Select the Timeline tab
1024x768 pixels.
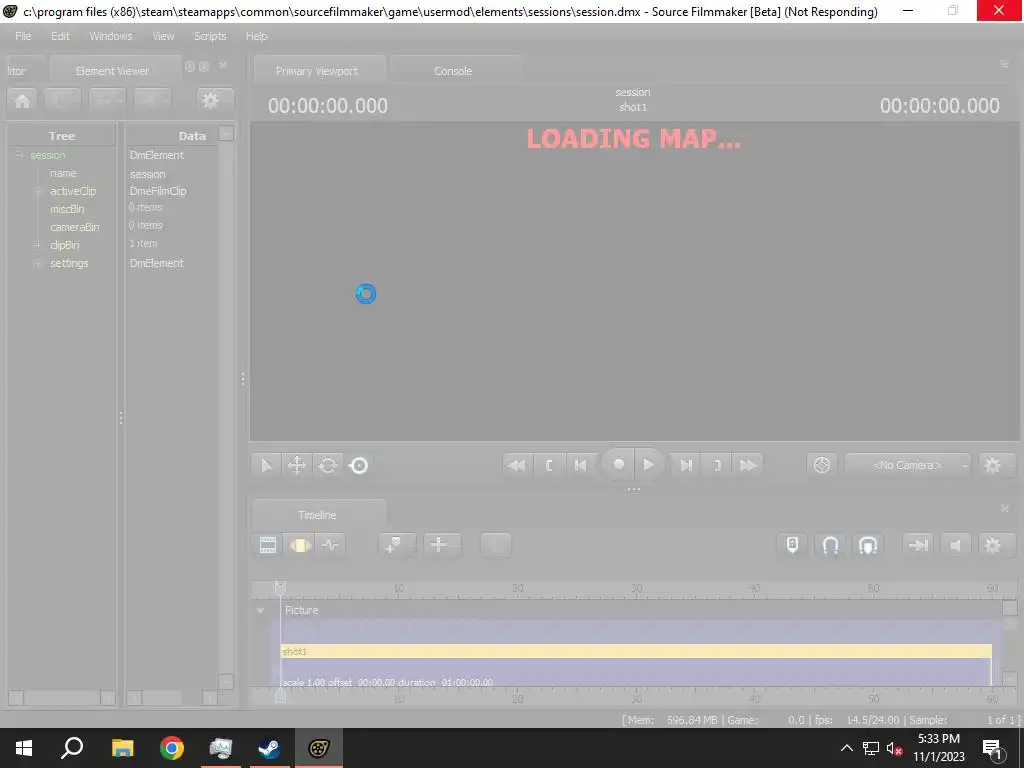[317, 515]
